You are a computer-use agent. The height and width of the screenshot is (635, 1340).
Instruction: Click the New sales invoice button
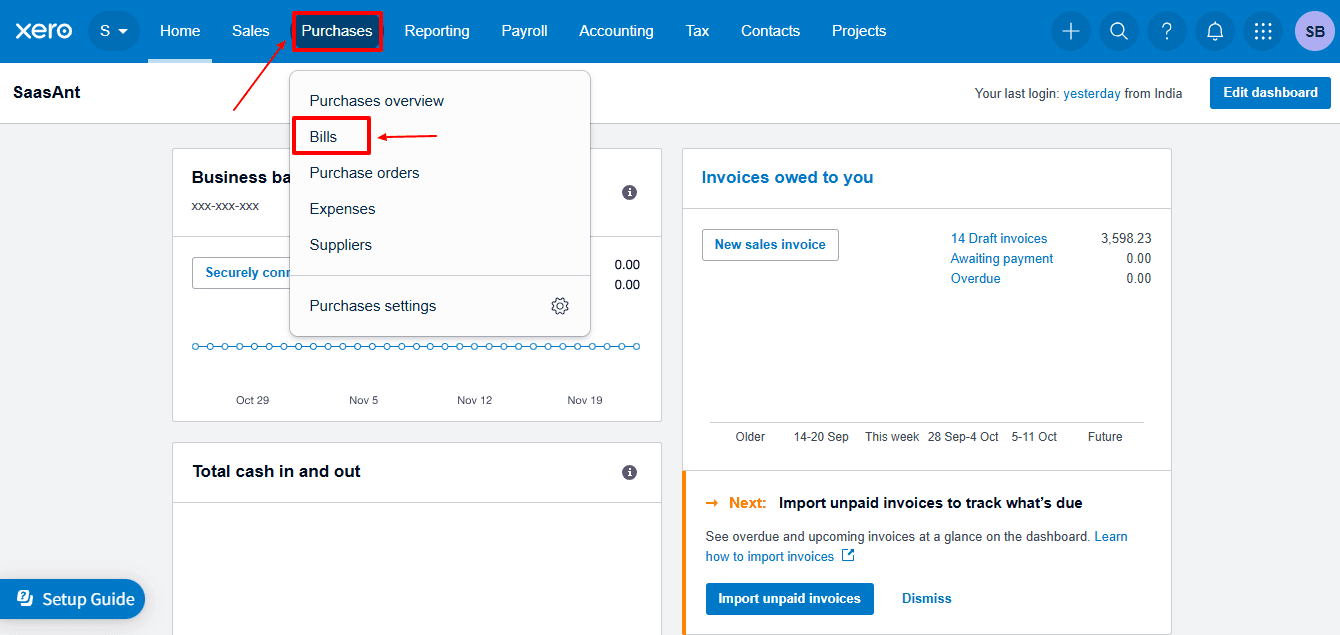770,245
